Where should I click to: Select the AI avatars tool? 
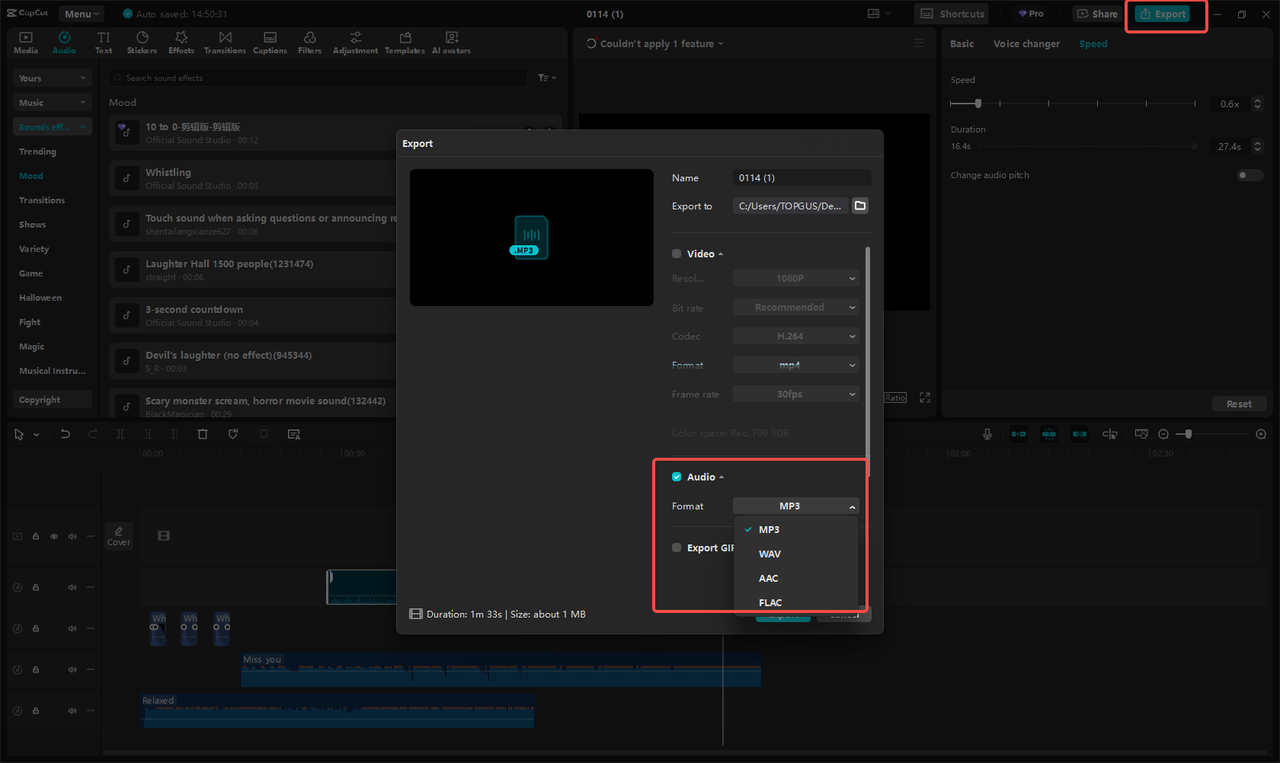click(x=450, y=41)
